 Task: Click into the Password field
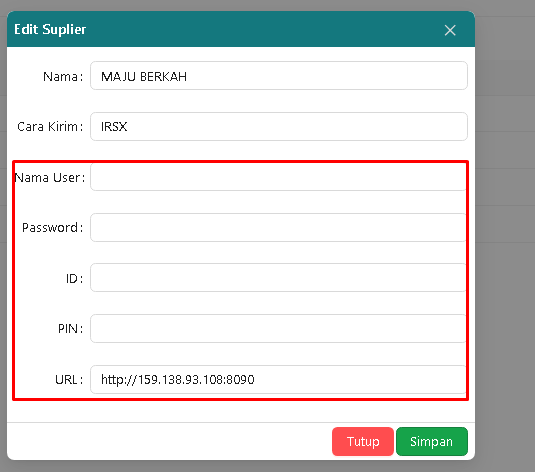(278, 227)
